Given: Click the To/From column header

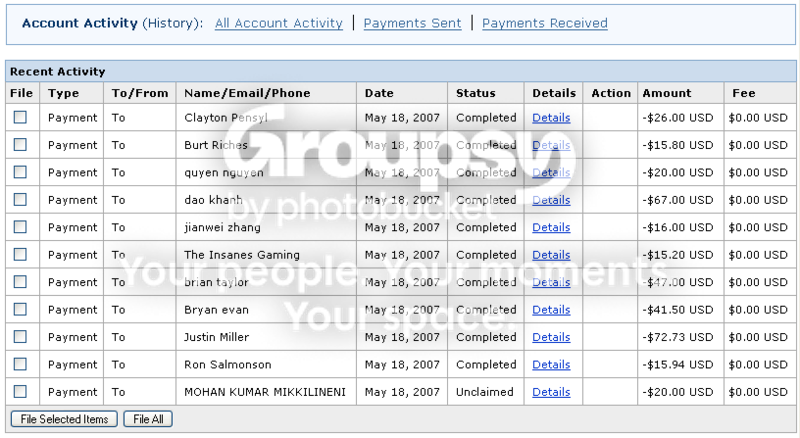Looking at the screenshot, I should [140, 93].
